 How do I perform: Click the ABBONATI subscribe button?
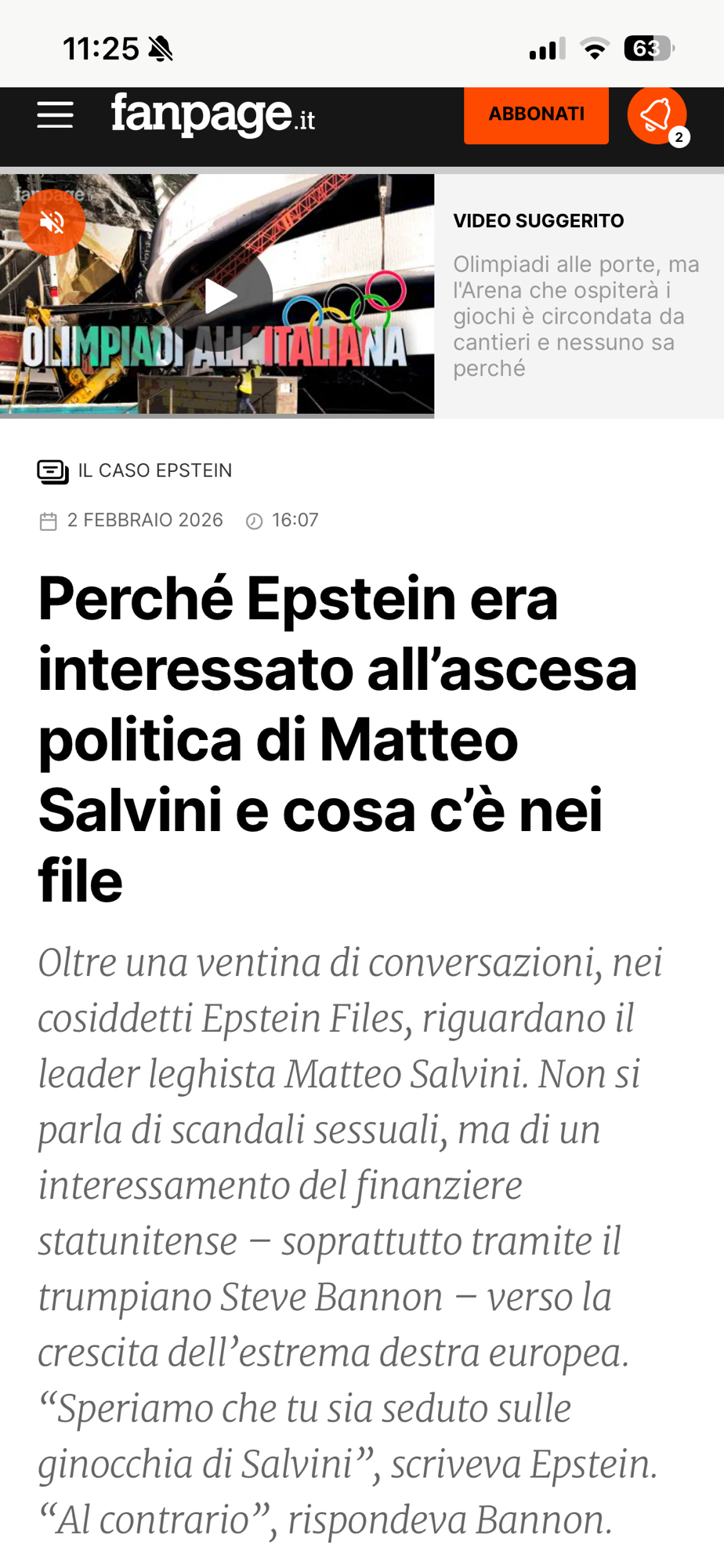coord(536,114)
